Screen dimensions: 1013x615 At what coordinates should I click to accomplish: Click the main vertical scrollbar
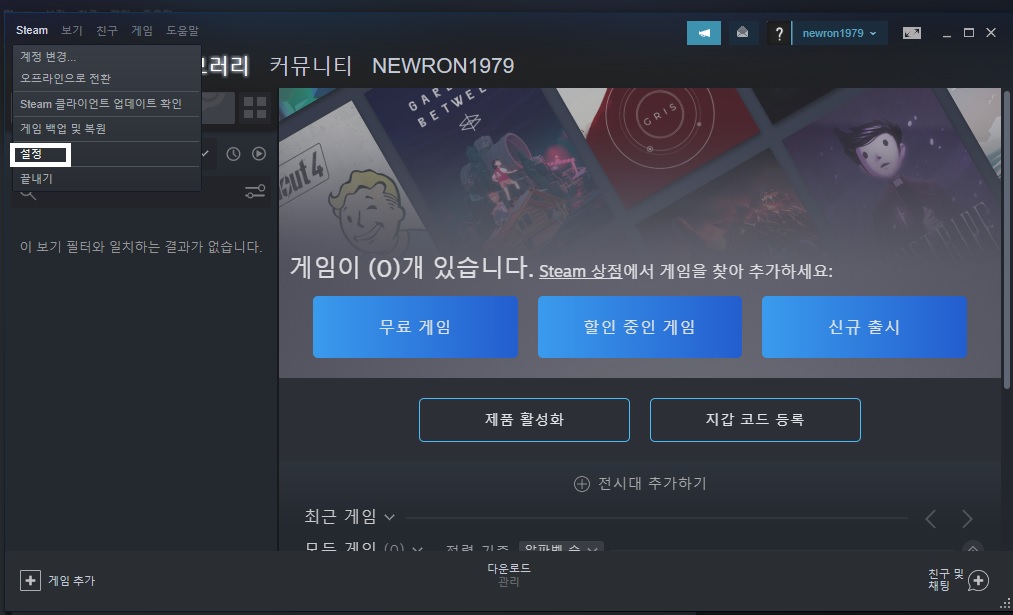pyautogui.click(x=1007, y=240)
